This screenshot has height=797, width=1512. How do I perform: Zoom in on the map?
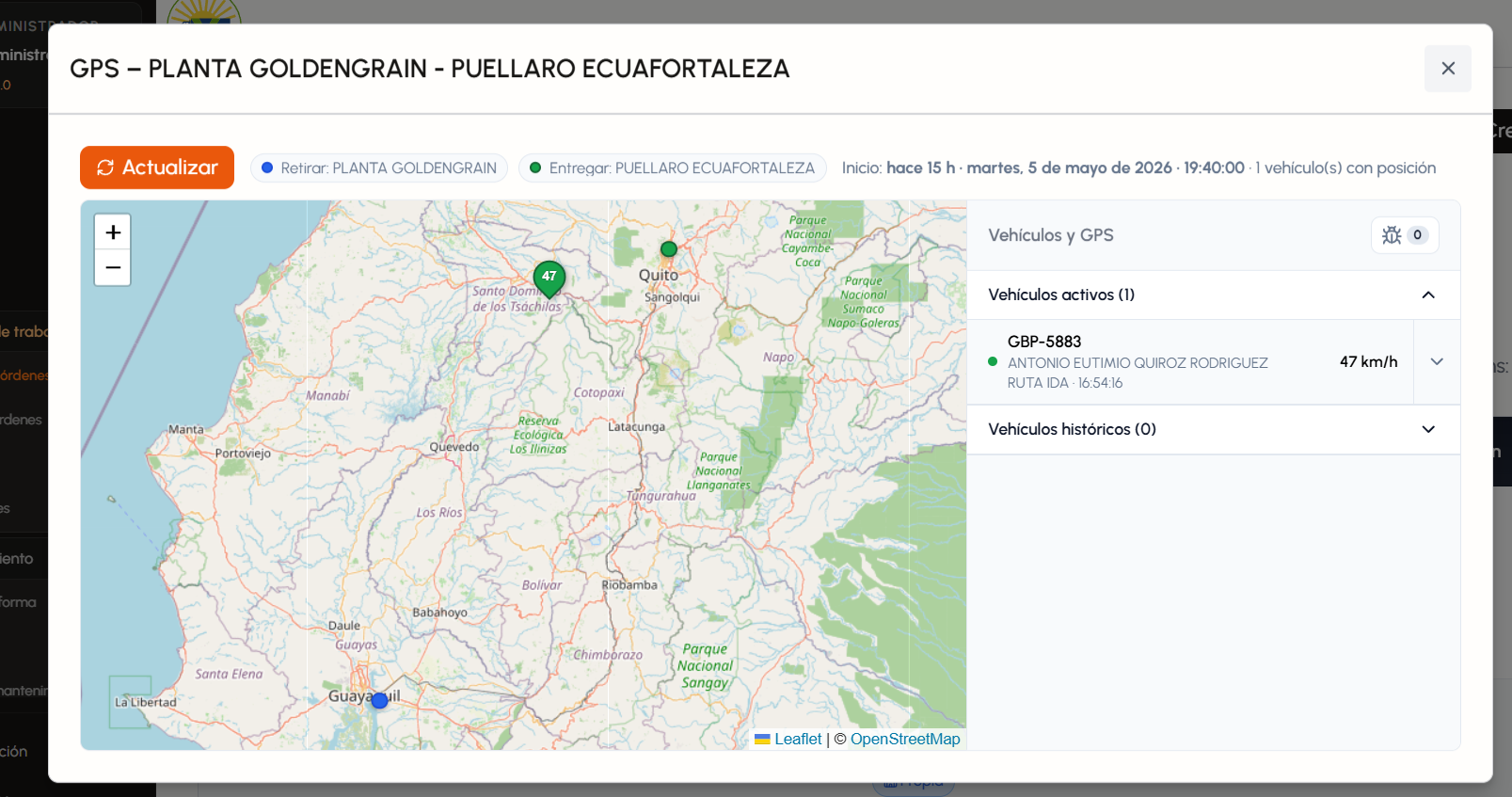(x=113, y=232)
